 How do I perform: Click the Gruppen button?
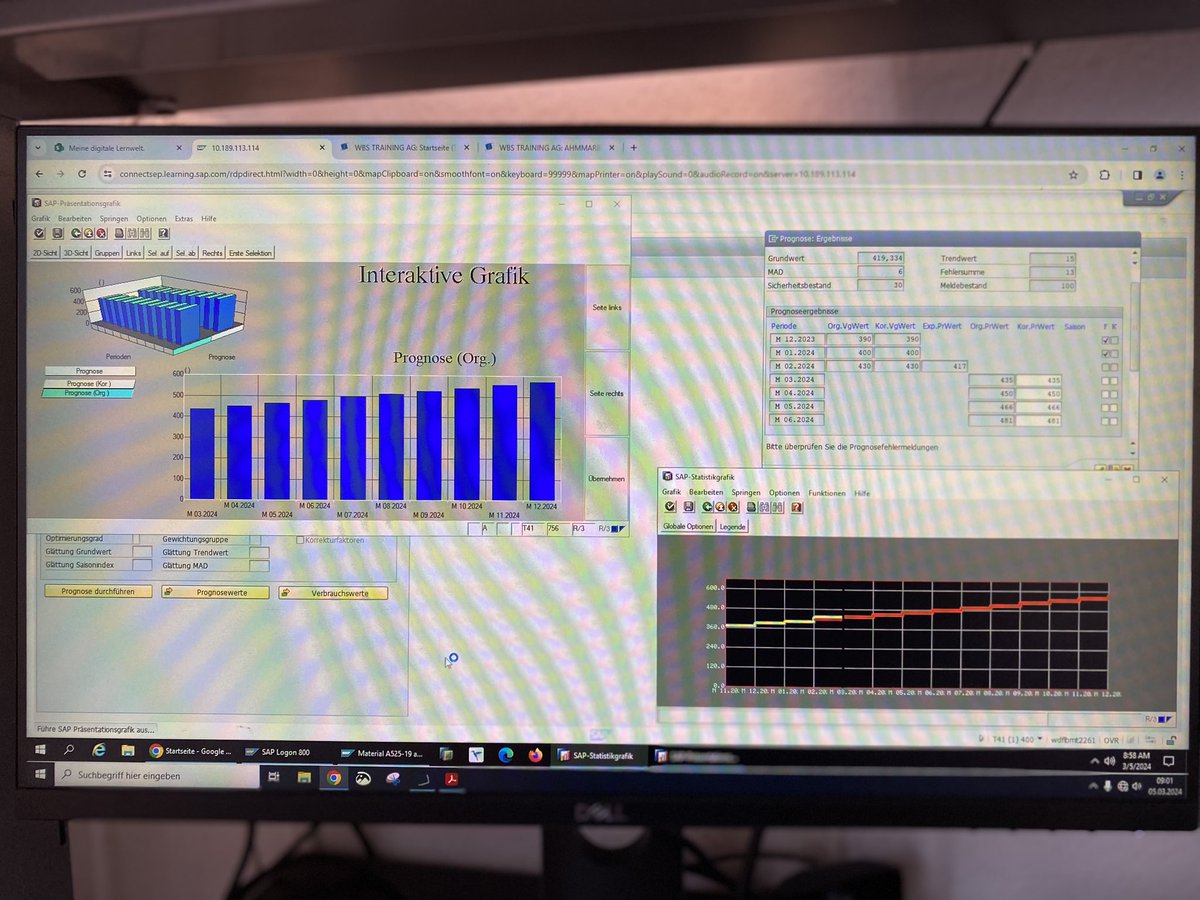tap(107, 253)
